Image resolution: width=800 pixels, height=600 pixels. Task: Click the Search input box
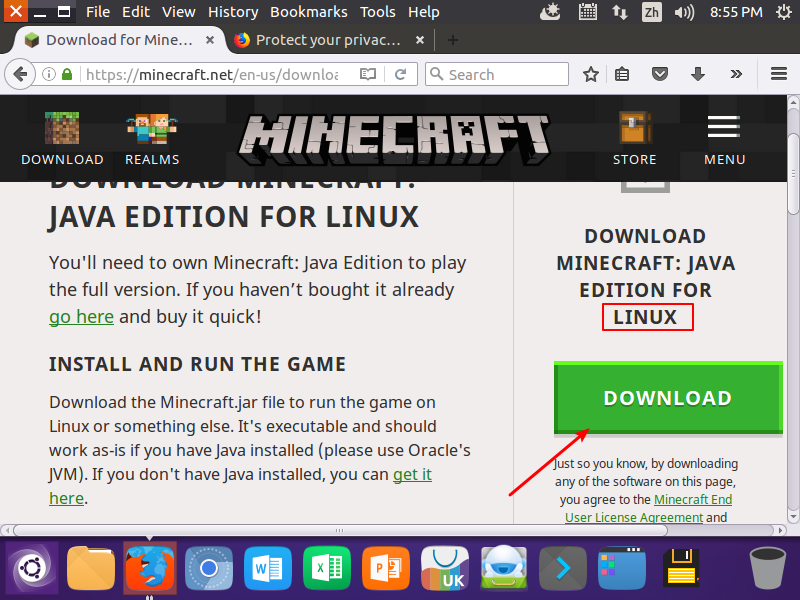point(497,74)
